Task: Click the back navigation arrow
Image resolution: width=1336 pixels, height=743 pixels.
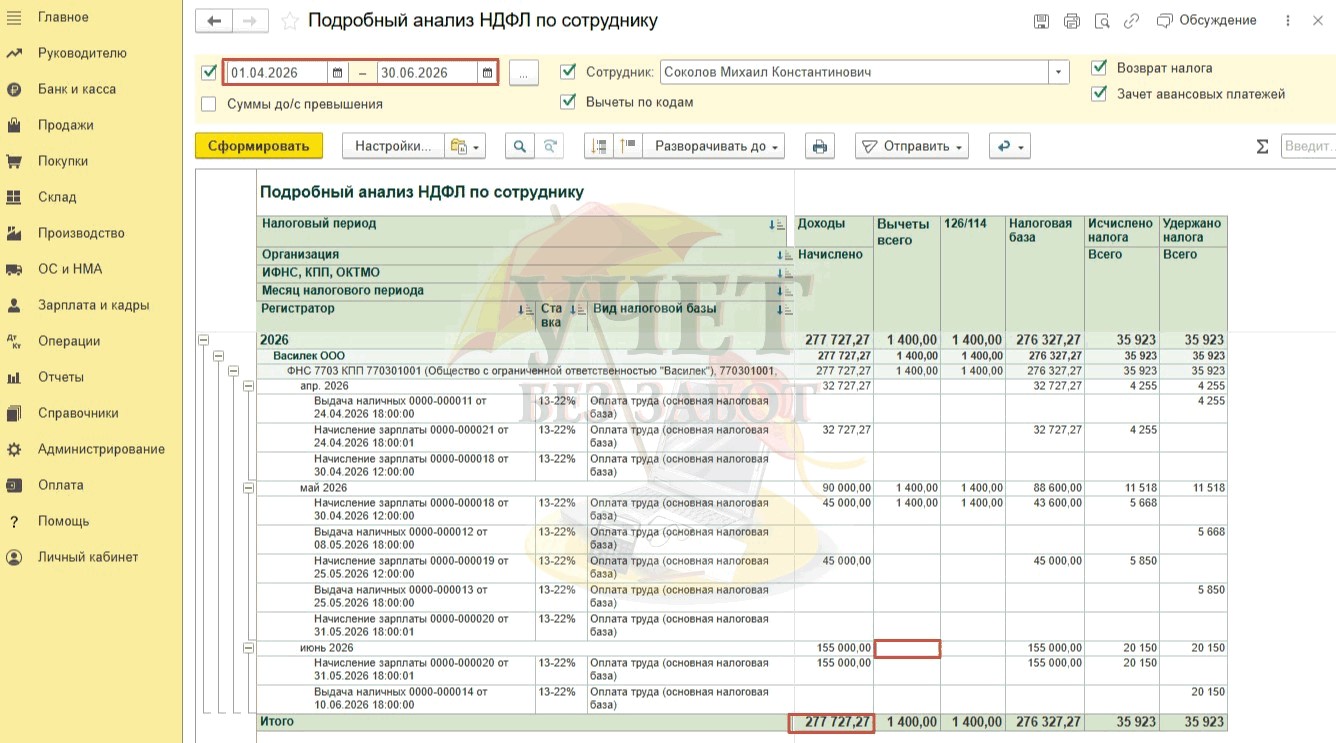Action: pos(213,21)
